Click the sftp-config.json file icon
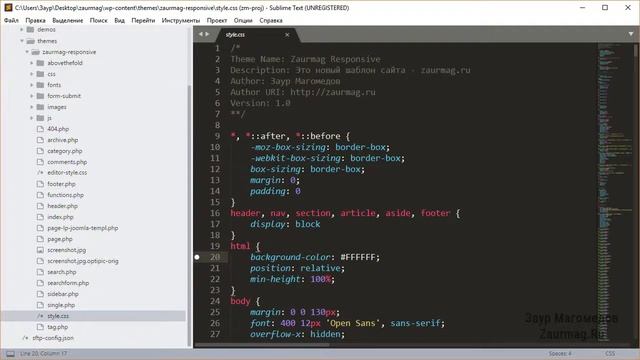Viewport: 640px width, 360px height. tap(25, 338)
